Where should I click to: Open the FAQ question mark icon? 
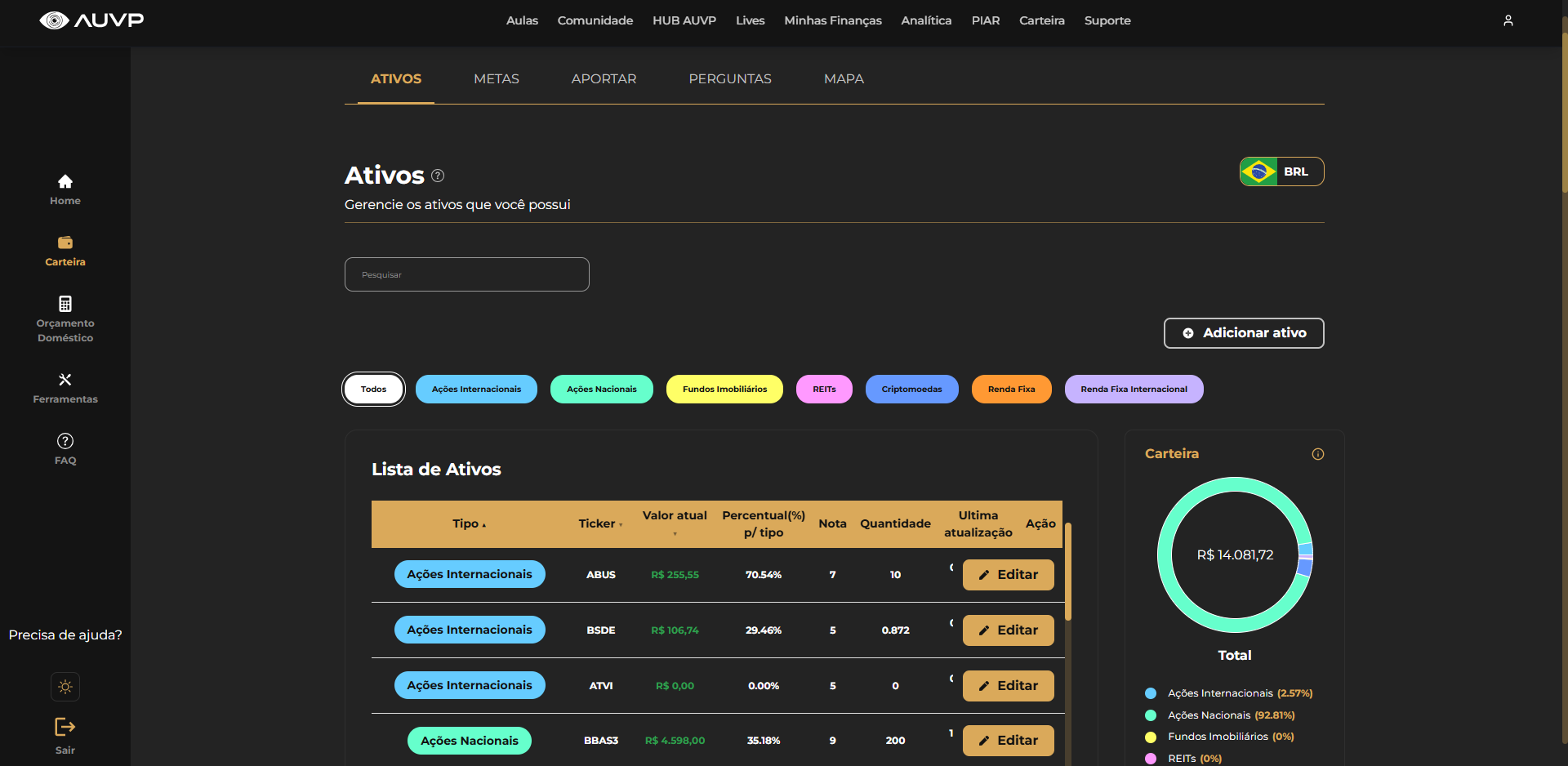click(65, 441)
